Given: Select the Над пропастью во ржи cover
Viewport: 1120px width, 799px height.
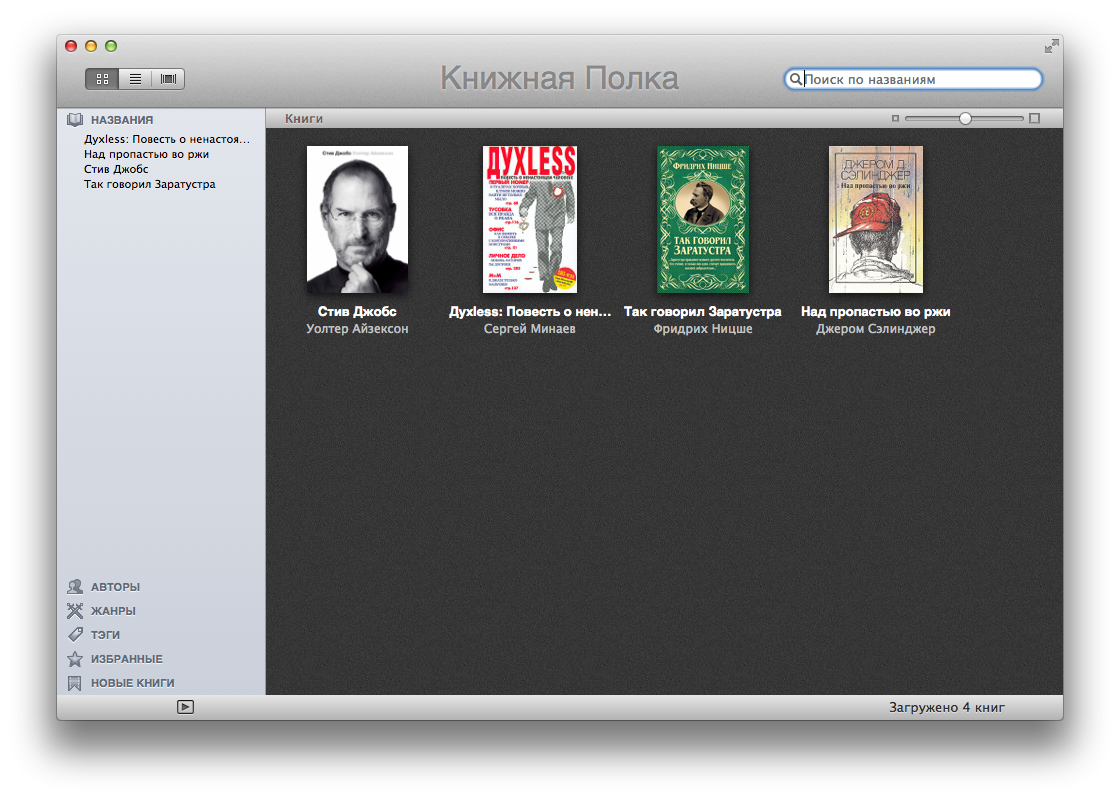Looking at the screenshot, I should (876, 219).
